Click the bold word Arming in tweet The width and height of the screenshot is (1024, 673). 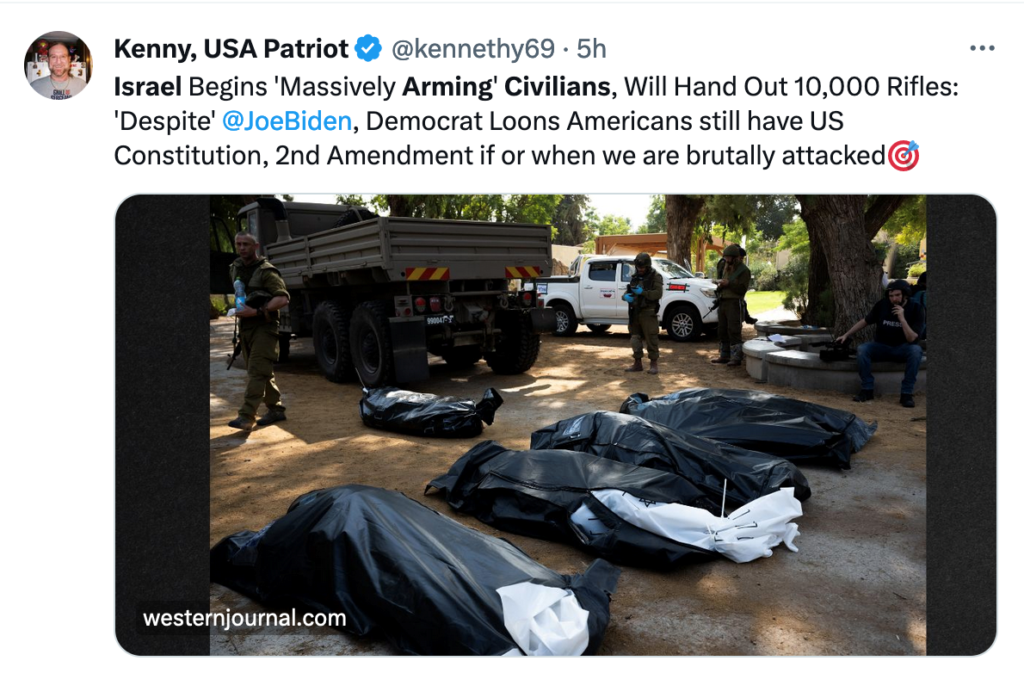[x=447, y=86]
